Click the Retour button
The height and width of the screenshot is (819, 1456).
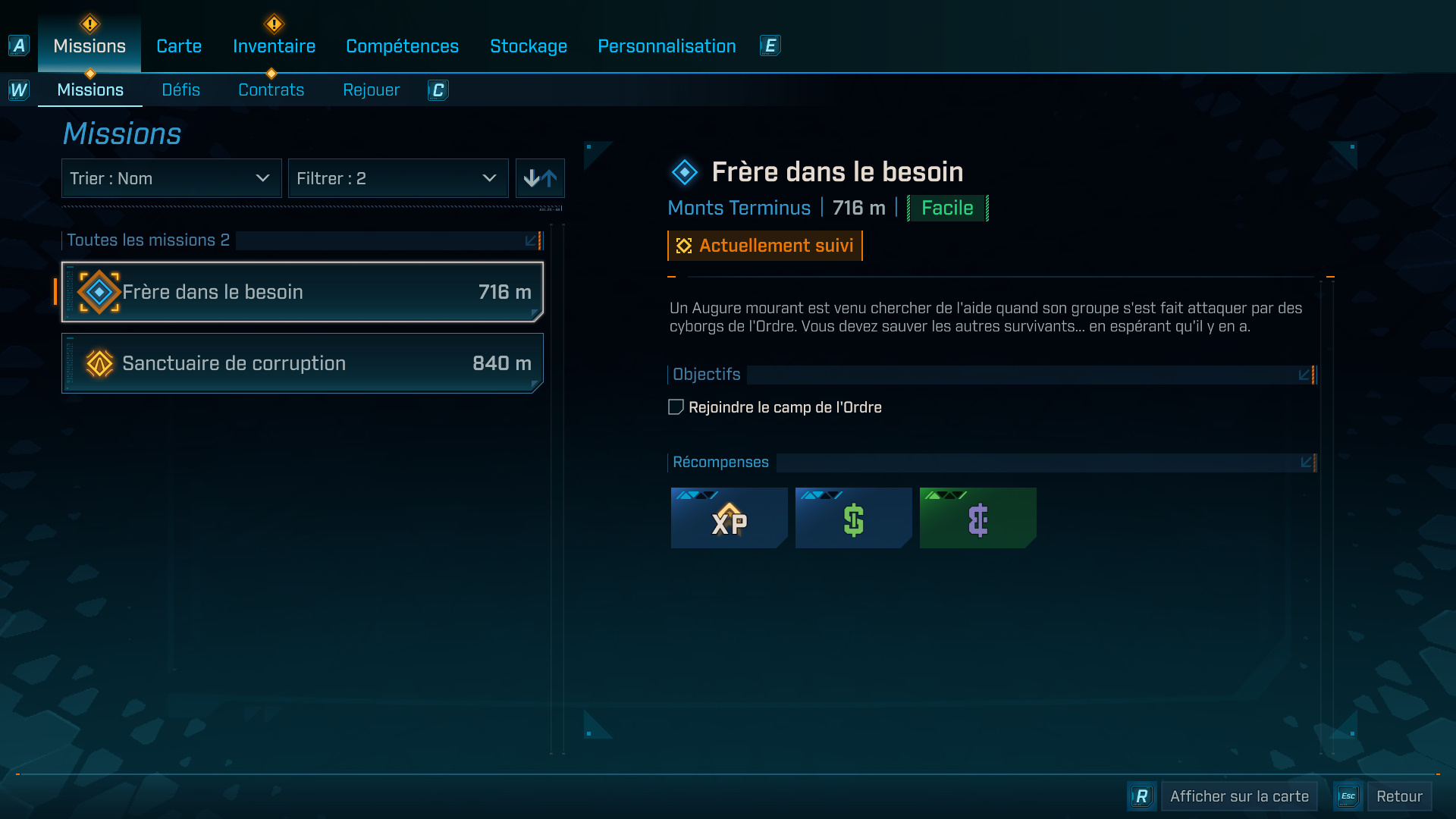coord(1399,796)
